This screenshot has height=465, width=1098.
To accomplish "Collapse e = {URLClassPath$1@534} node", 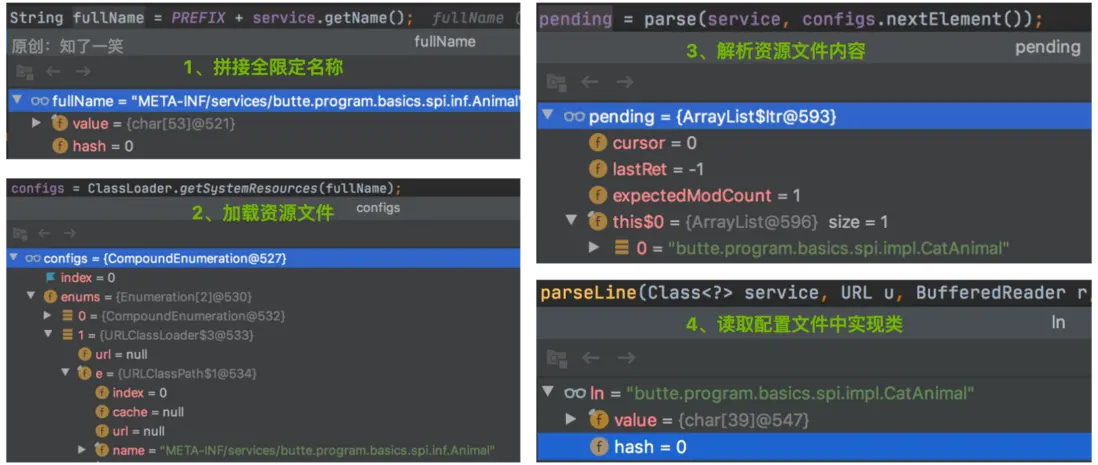I will pyautogui.click(x=65, y=373).
